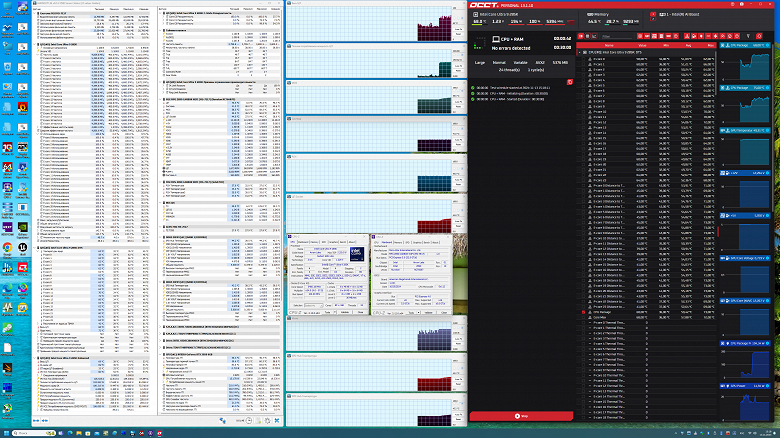Image resolution: width=780 pixels, height=438 pixels.
Task: Open OCCT red icon on the taskbar
Action: (159, 433)
